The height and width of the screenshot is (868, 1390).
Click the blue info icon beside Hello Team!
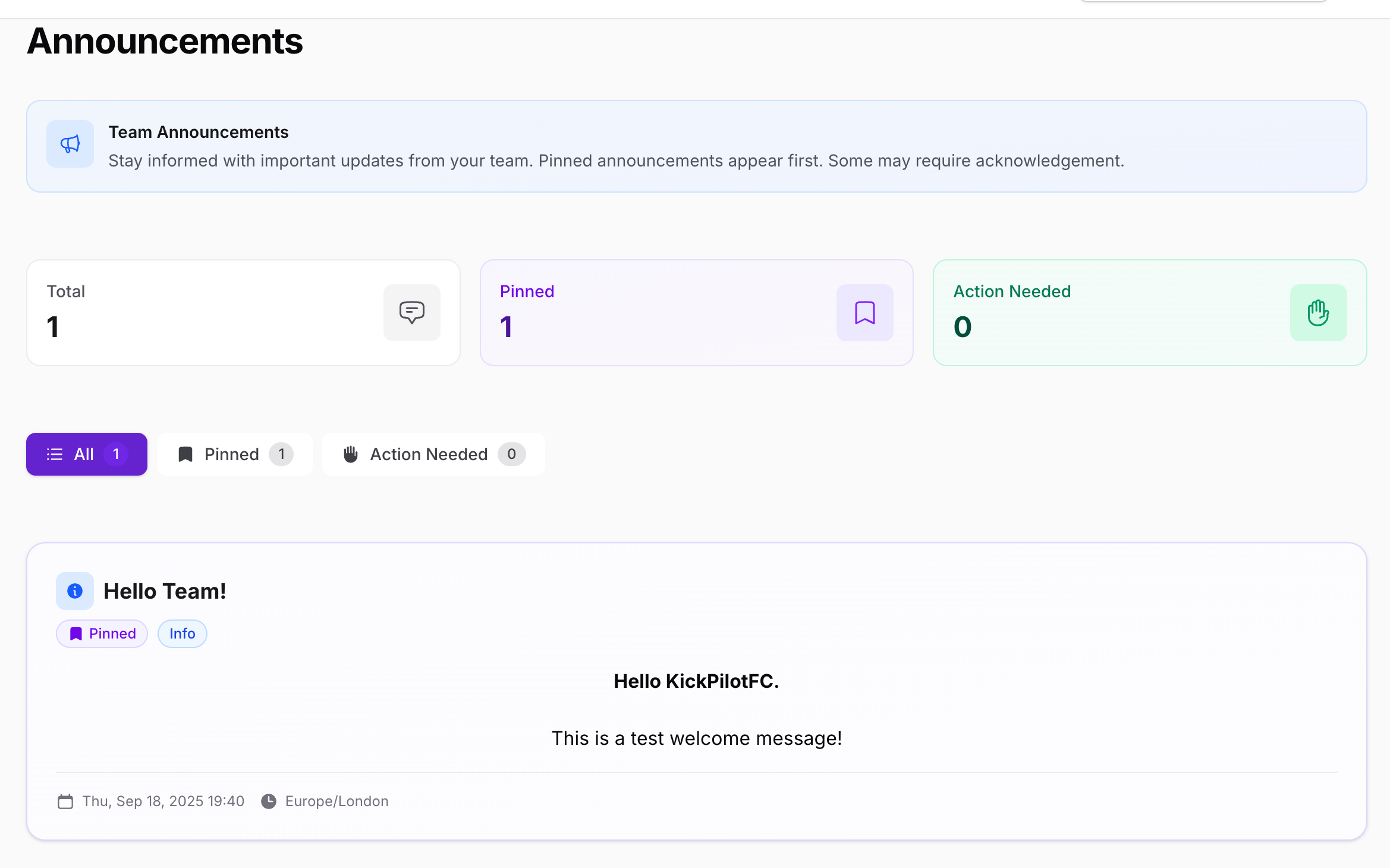75,591
